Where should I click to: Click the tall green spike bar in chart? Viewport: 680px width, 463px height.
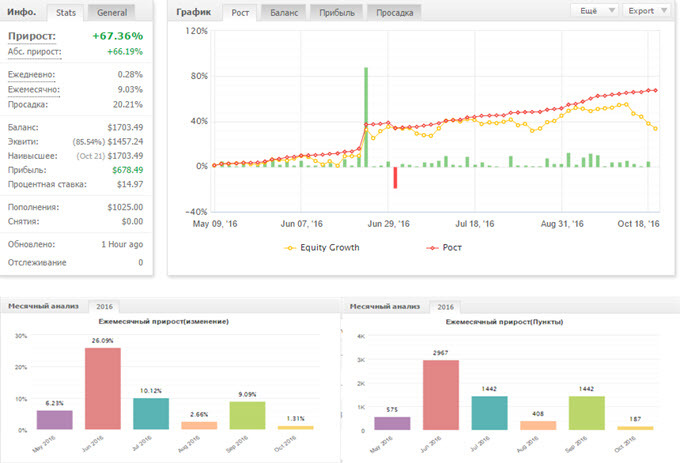click(366, 117)
